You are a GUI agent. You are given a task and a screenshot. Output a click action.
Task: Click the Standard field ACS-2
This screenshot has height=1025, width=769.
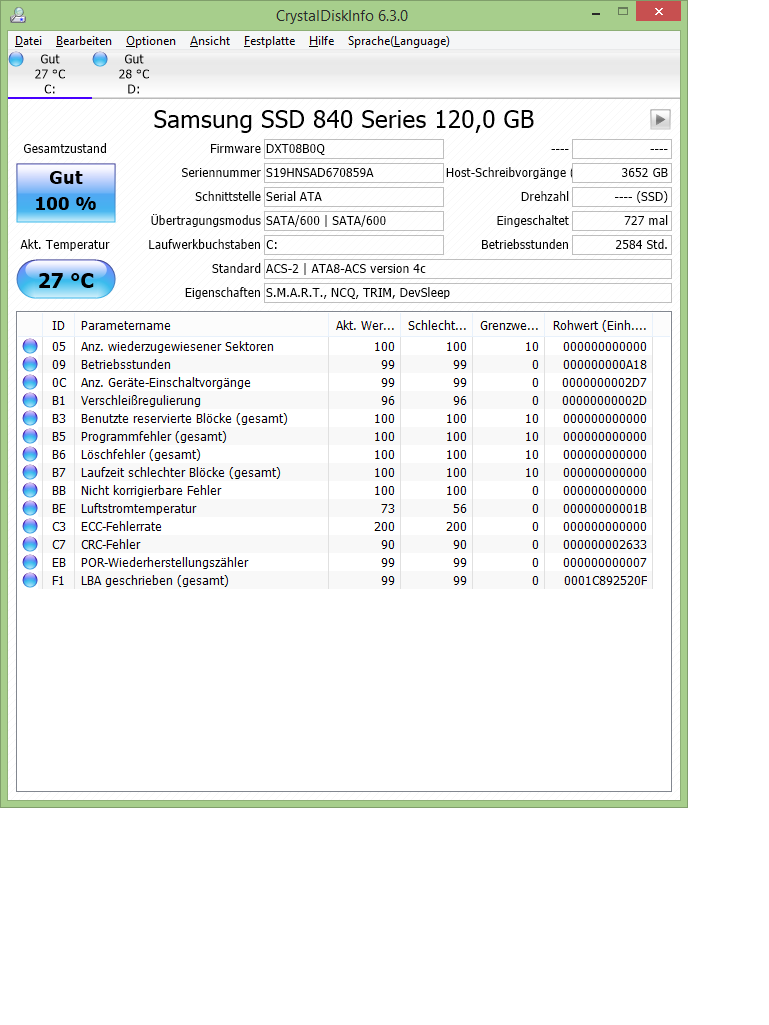coord(468,269)
